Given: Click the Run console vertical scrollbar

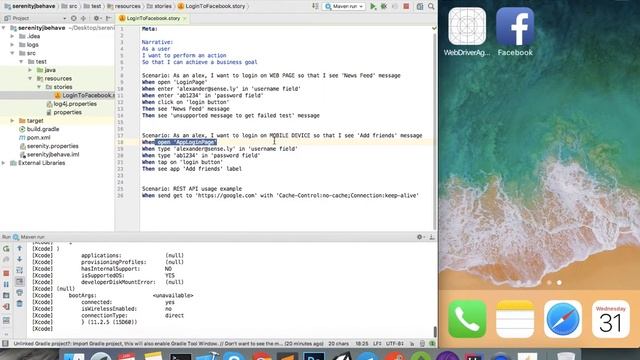Looking at the screenshot, I should tap(435, 331).
